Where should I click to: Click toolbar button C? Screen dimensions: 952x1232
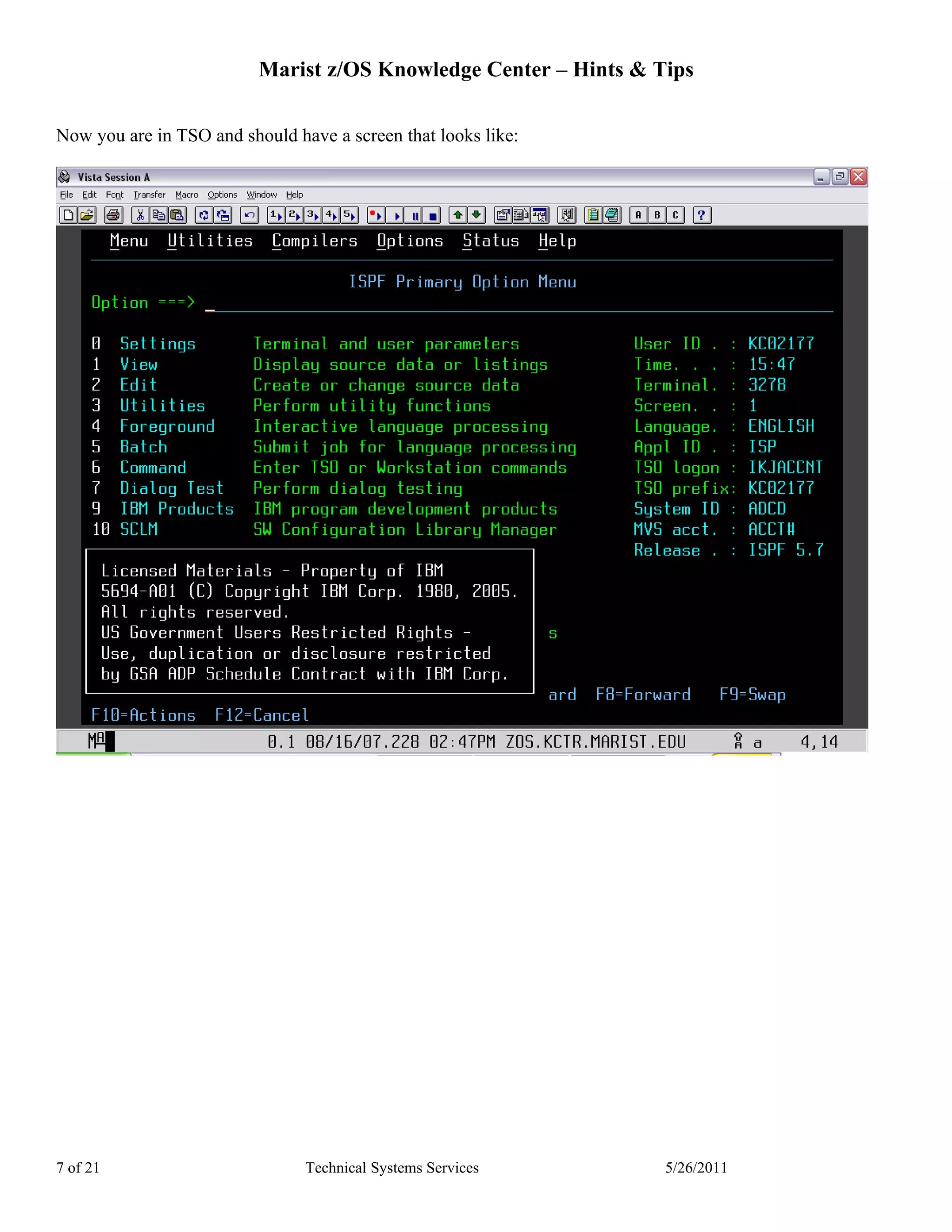(675, 215)
